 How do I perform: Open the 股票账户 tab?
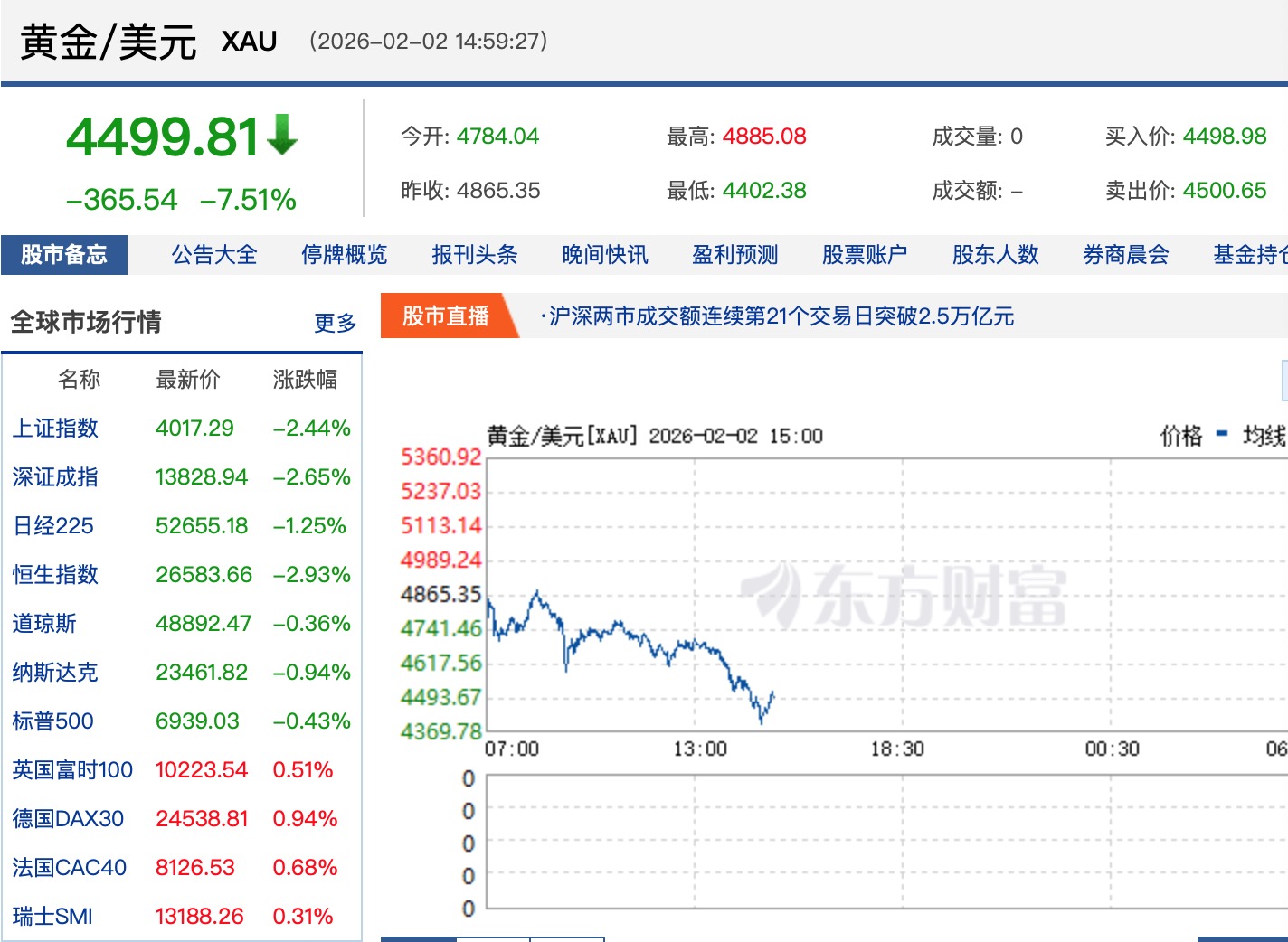click(x=865, y=254)
